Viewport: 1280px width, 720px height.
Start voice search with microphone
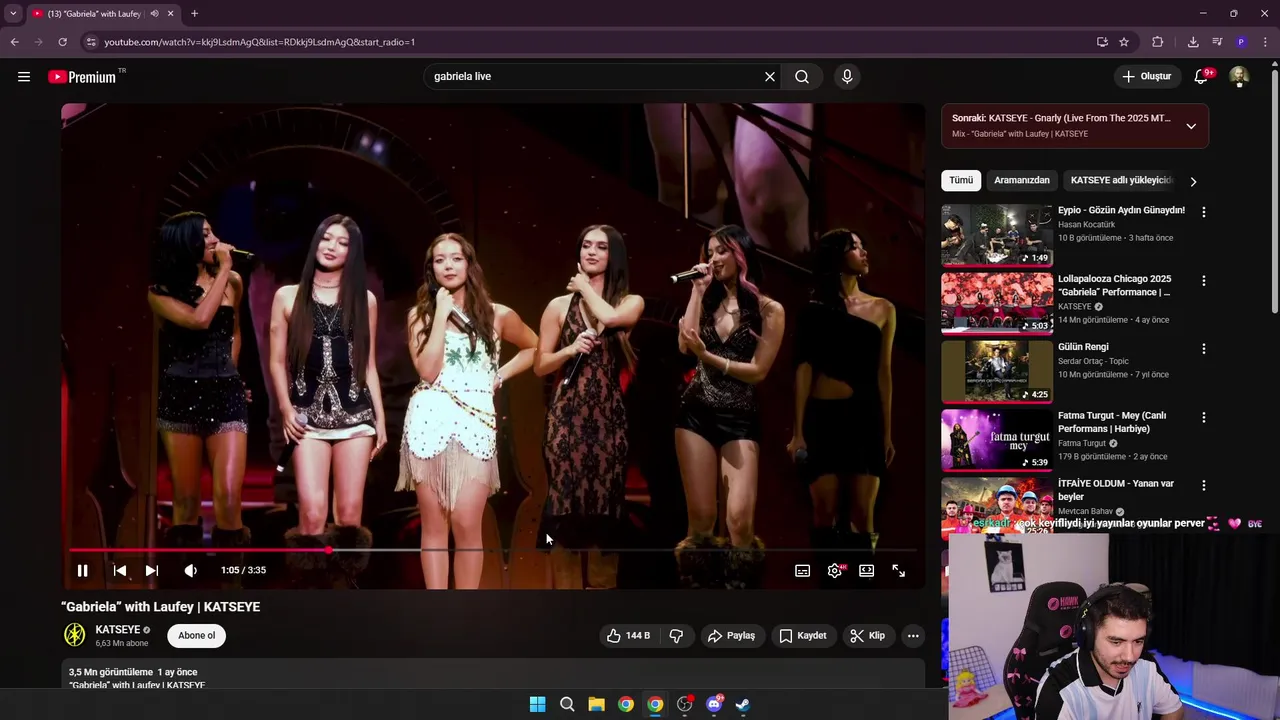coord(847,76)
